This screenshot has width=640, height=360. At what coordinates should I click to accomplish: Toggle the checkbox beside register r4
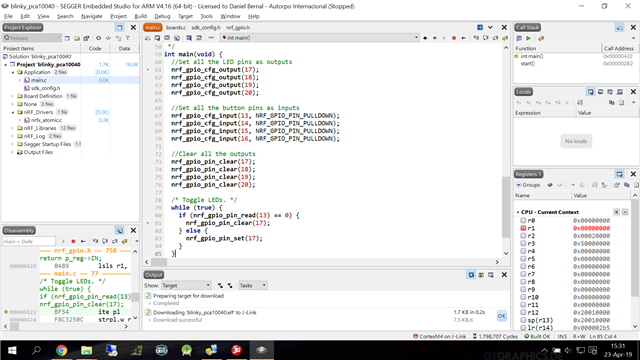click(523, 251)
